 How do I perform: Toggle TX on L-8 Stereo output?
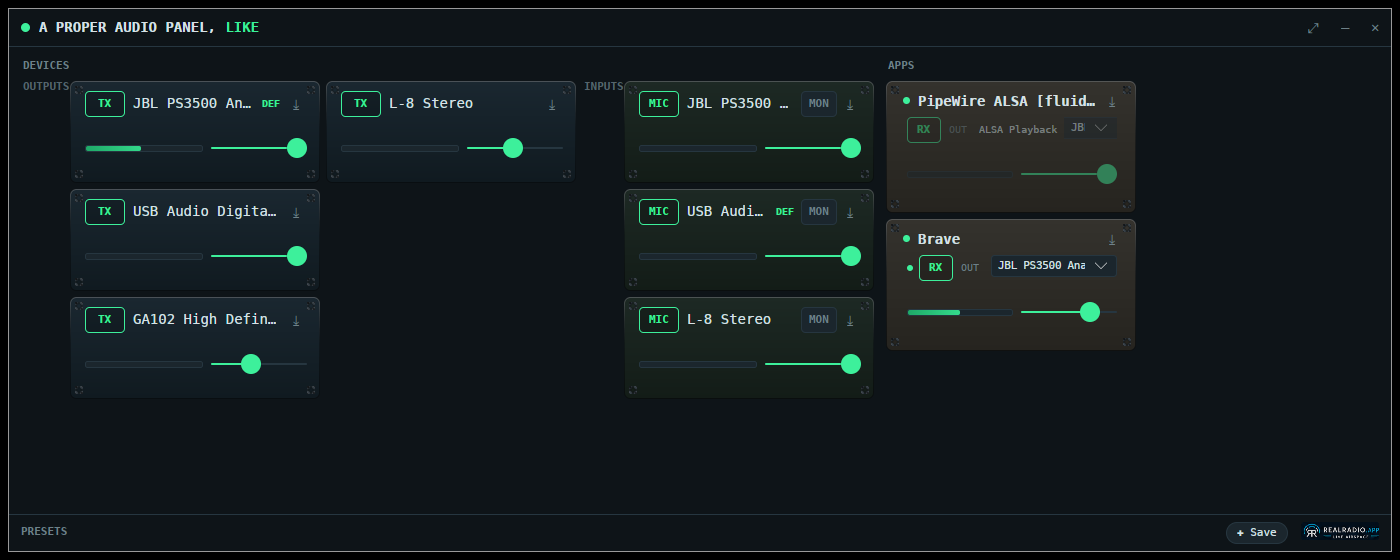click(361, 104)
